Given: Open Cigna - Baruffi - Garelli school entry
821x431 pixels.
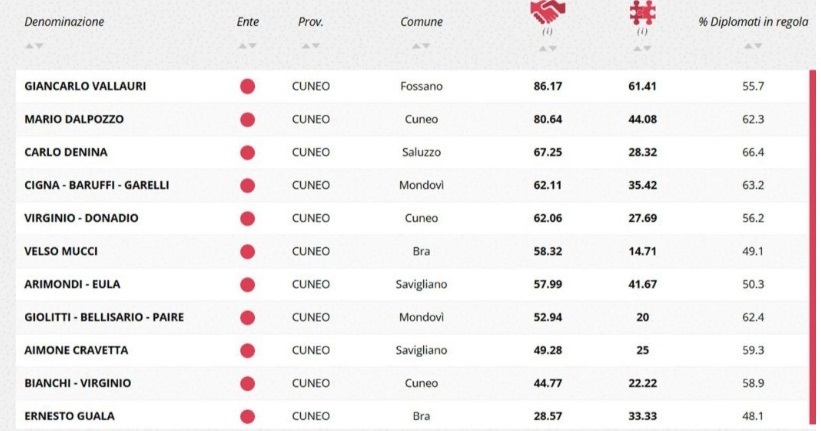Looking at the screenshot, I should [x=88, y=185].
